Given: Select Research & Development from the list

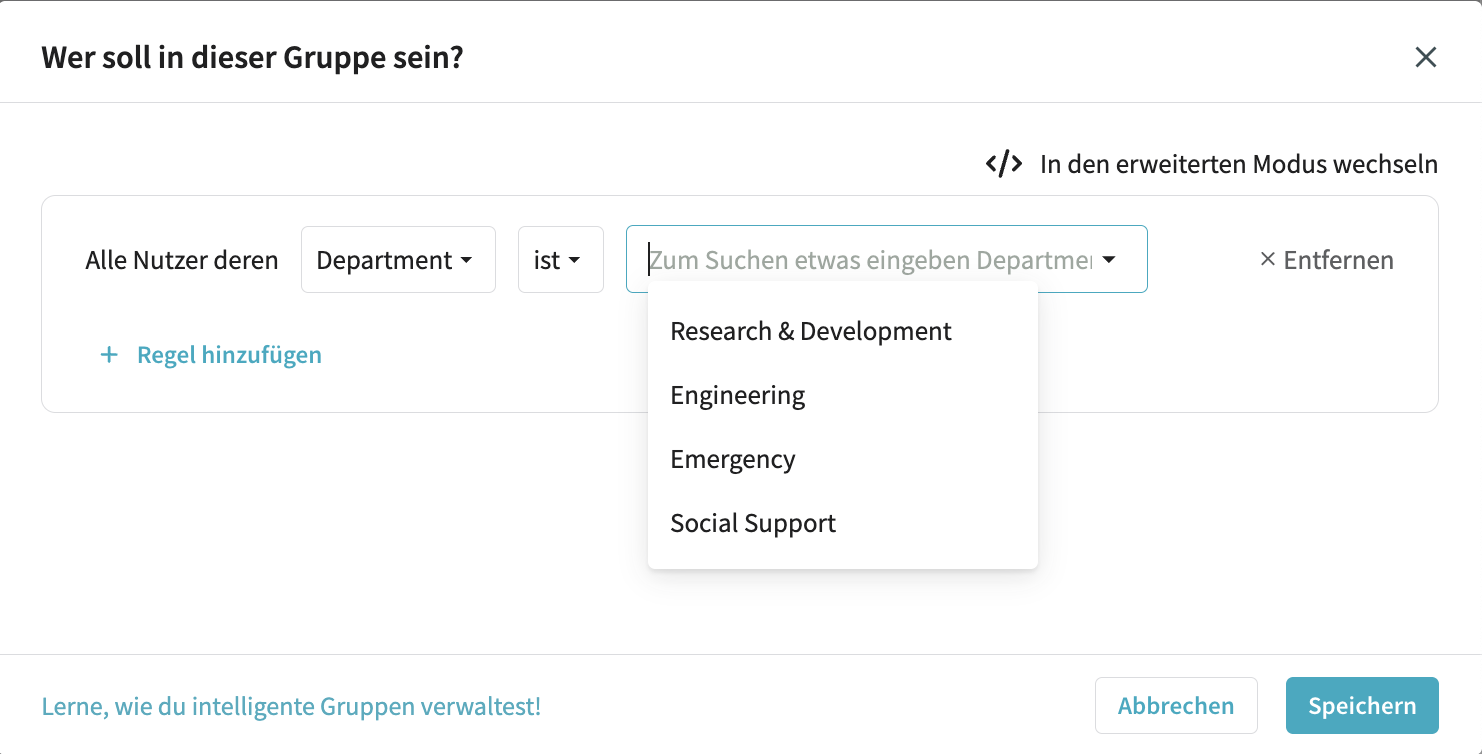Looking at the screenshot, I should (x=810, y=330).
